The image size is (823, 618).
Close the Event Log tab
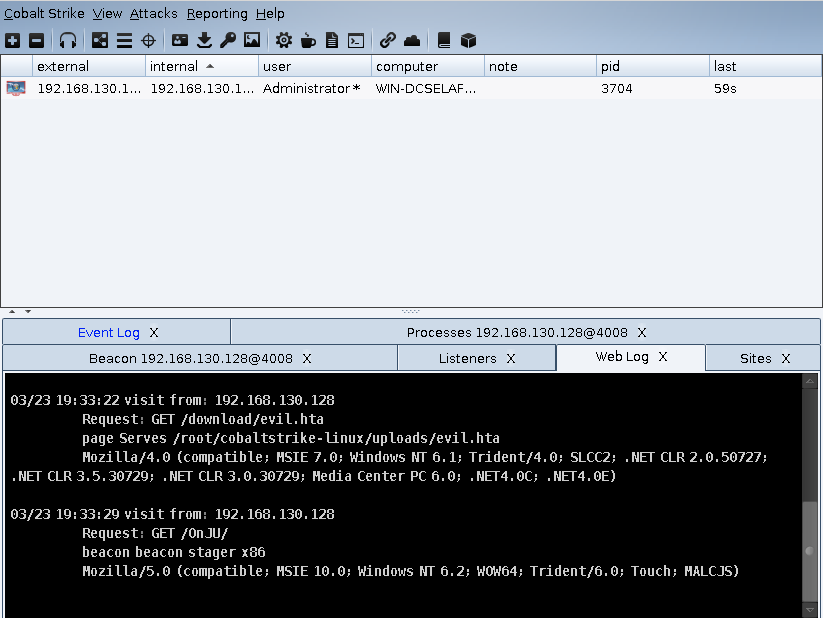(154, 333)
